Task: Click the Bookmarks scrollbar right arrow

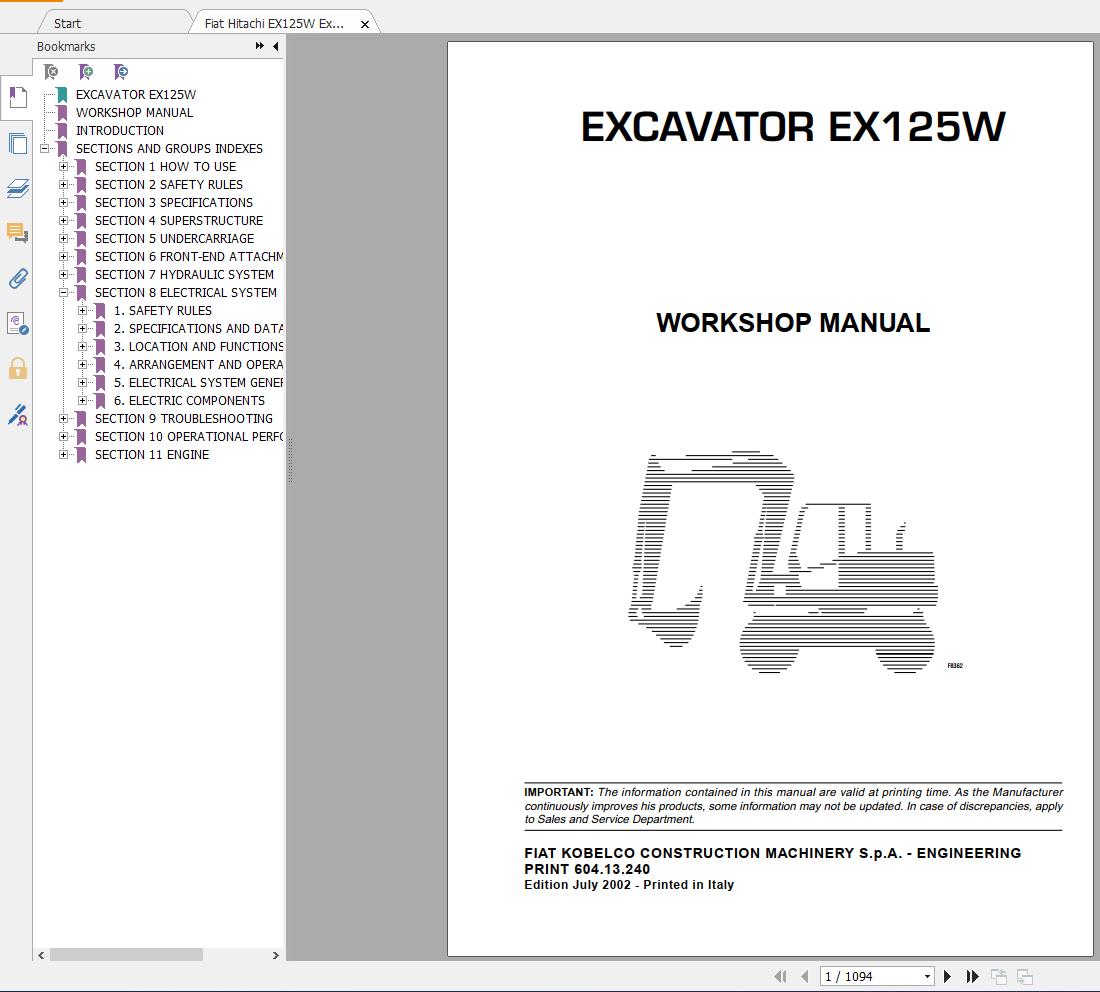Action: tap(276, 956)
